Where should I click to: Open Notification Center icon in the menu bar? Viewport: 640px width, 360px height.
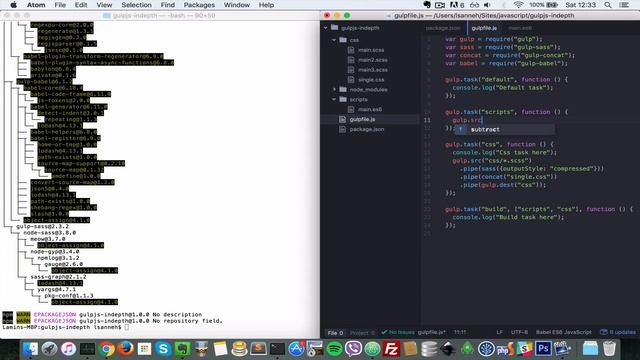(624, 5)
